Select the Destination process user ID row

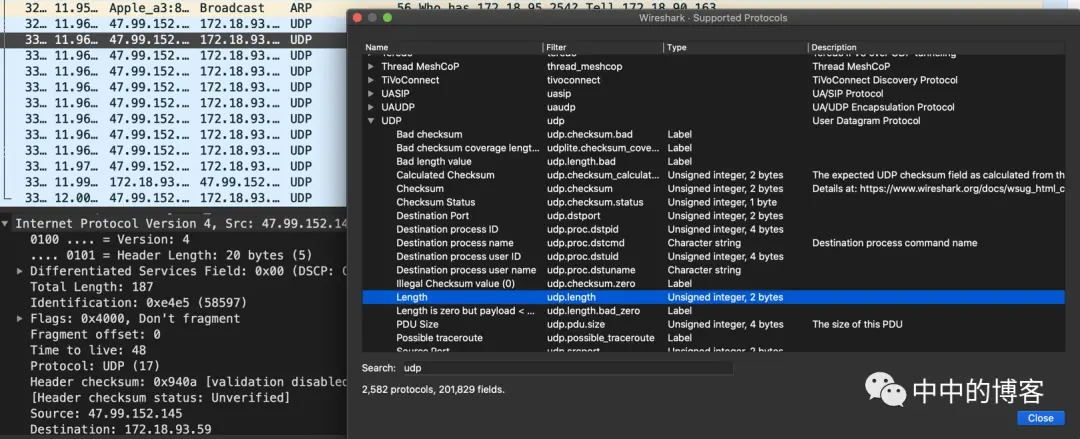pos(714,256)
